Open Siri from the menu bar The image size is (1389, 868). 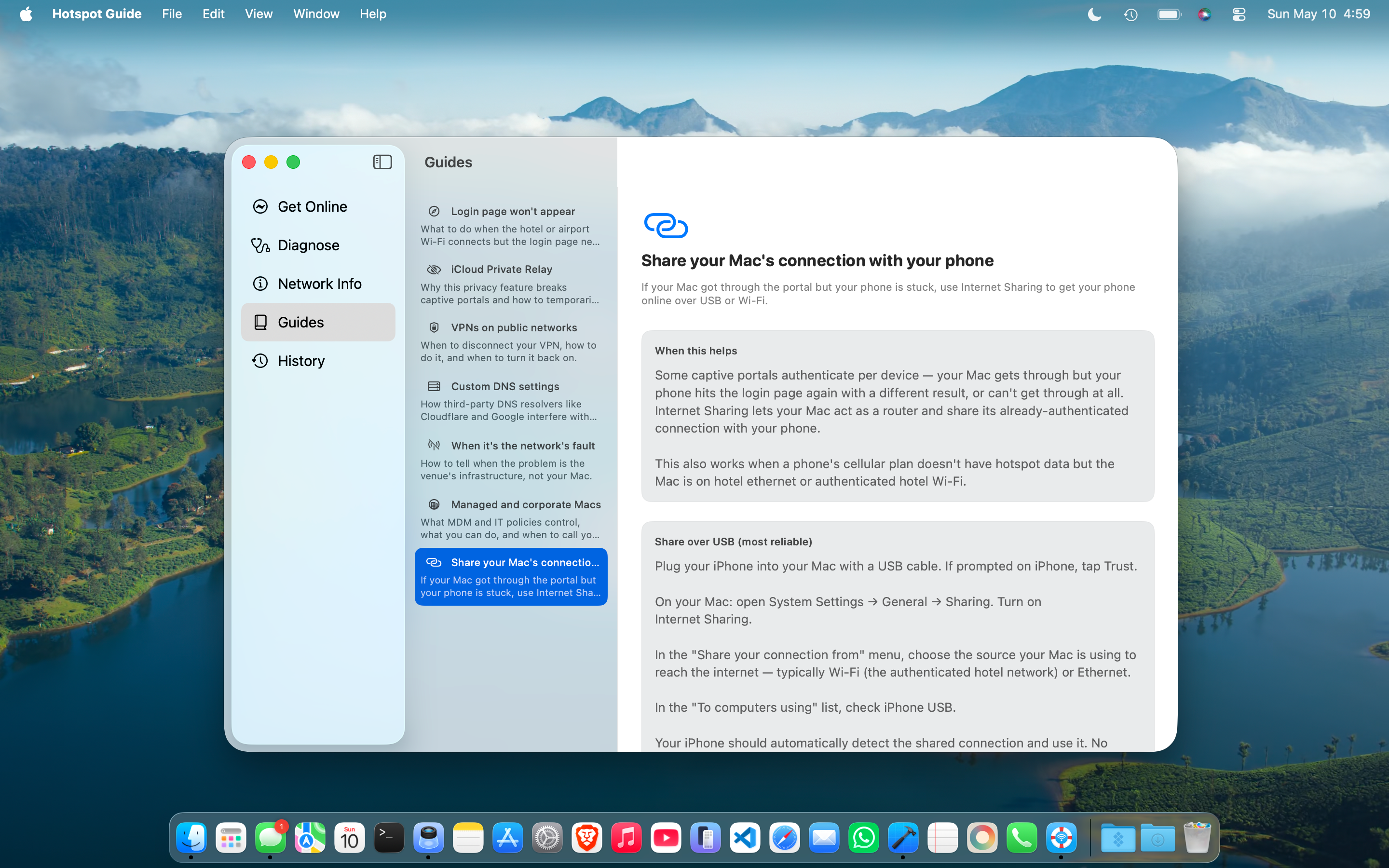coord(1204,14)
